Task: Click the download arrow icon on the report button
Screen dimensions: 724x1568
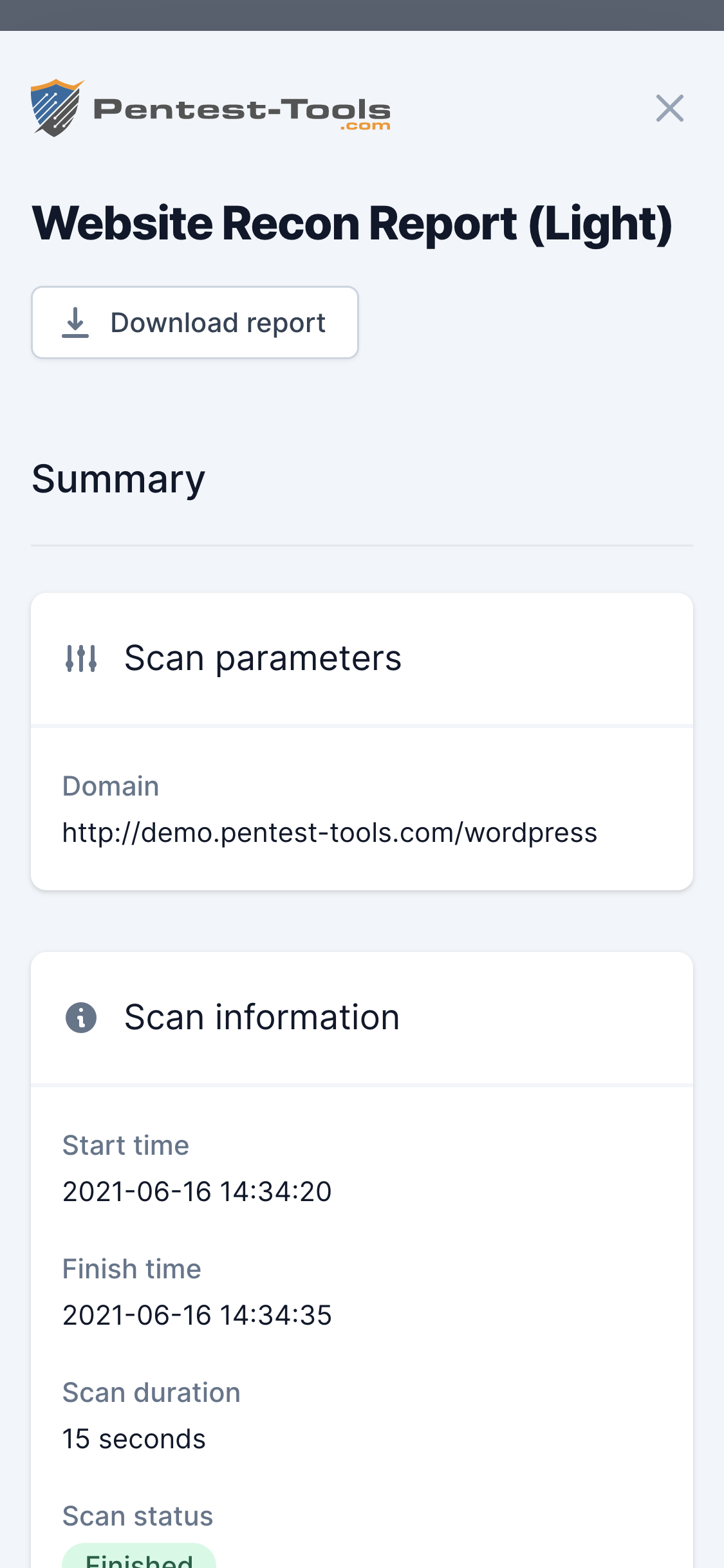Action: coord(75,322)
